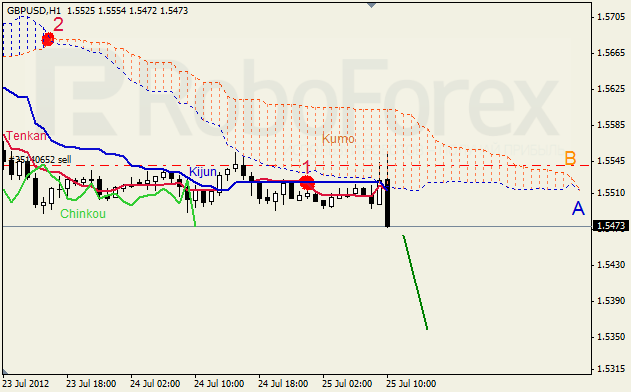
Task: Click the scroll arrow at bottom-left corner
Action: click(5, 371)
